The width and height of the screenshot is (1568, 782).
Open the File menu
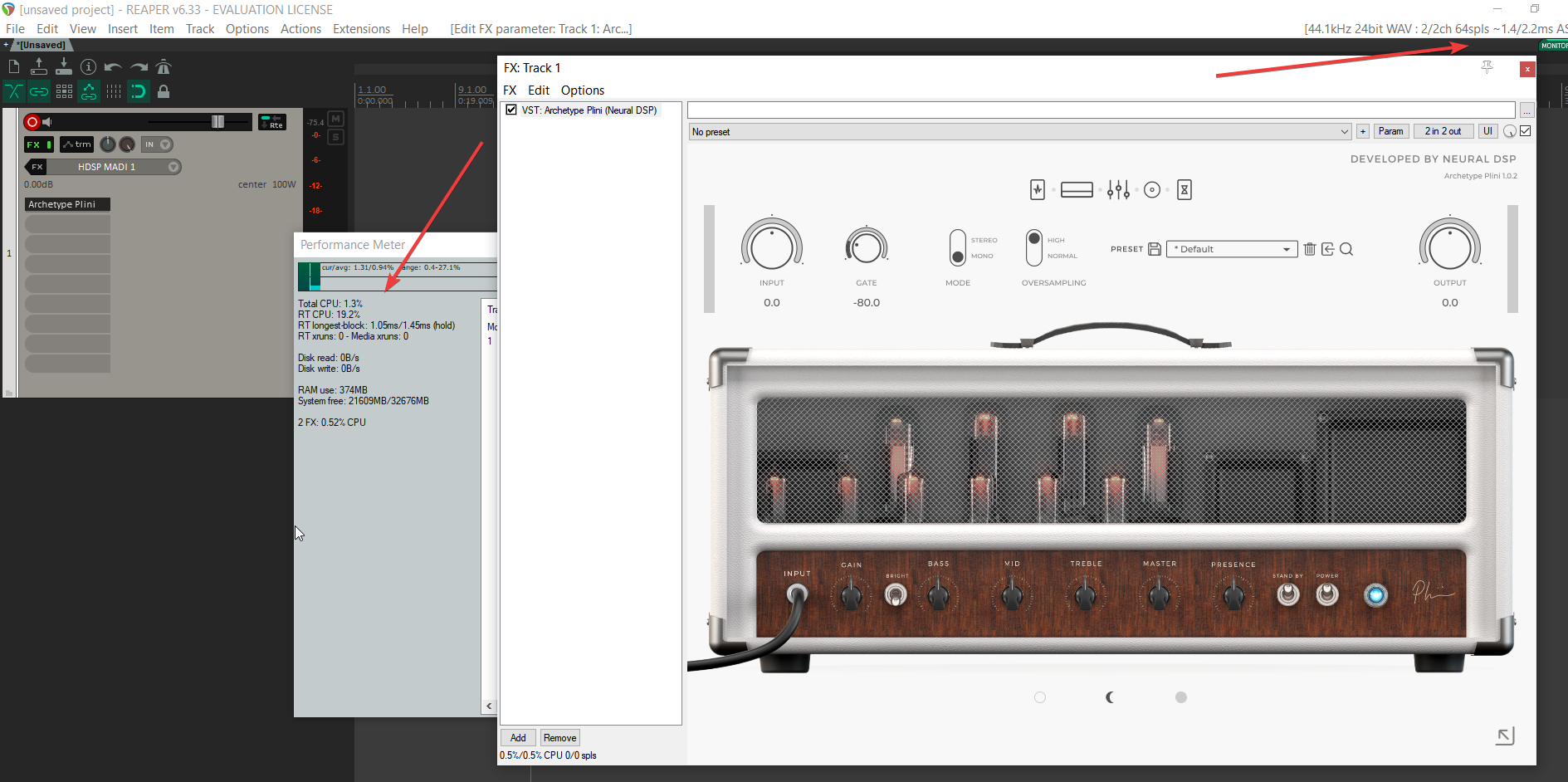[x=15, y=29]
